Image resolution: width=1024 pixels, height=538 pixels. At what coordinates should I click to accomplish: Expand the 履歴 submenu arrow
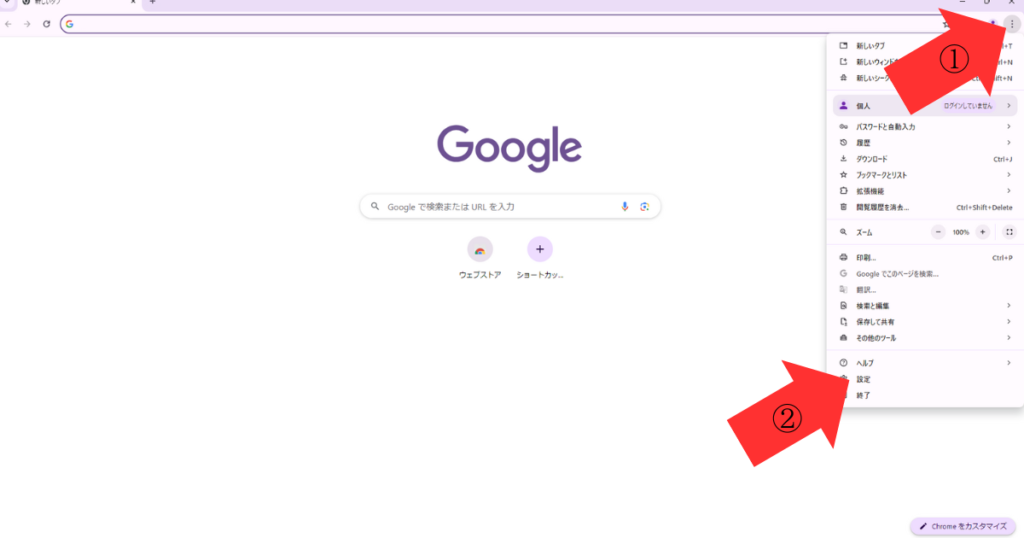(x=1009, y=142)
